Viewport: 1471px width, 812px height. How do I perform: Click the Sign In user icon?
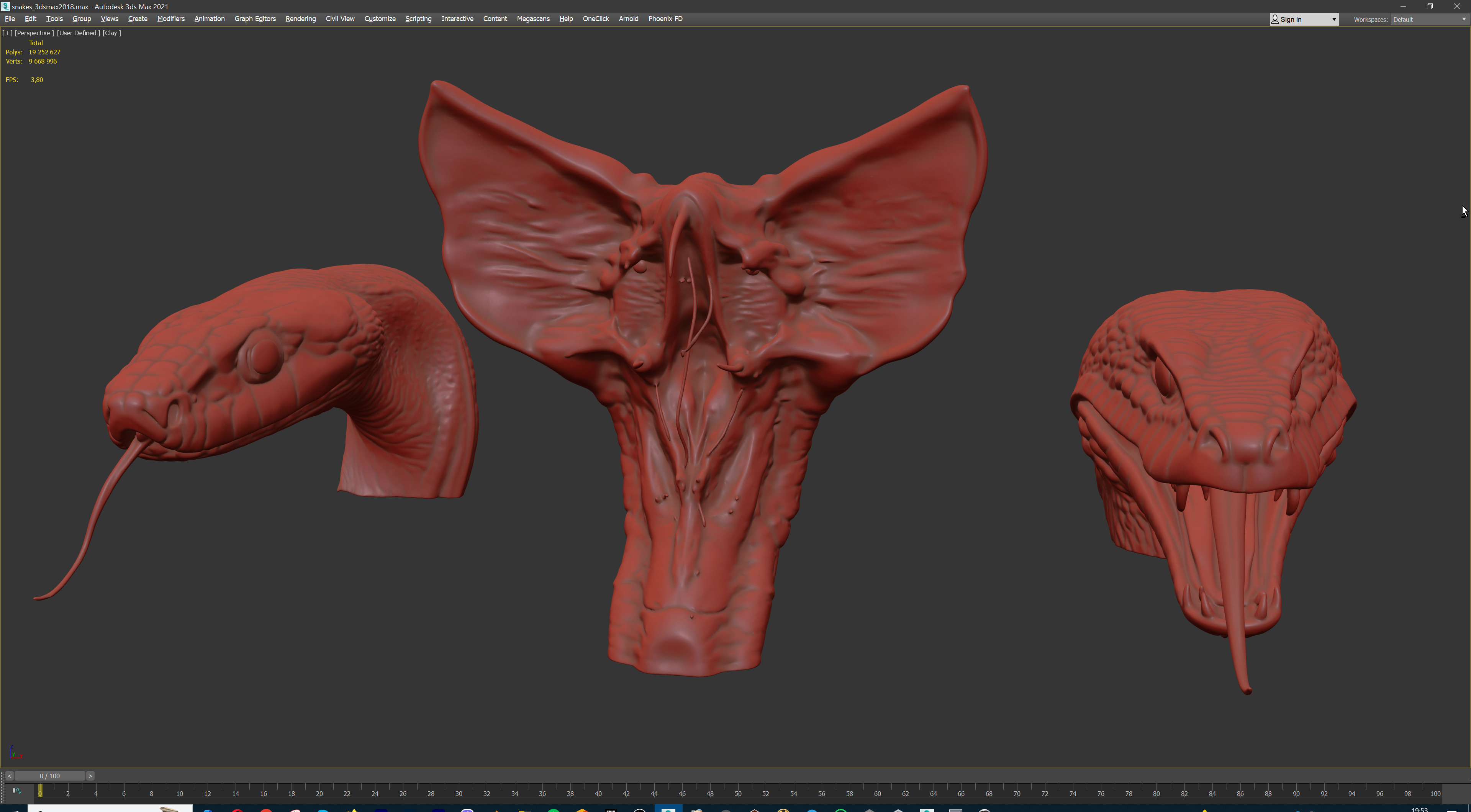(x=1274, y=20)
